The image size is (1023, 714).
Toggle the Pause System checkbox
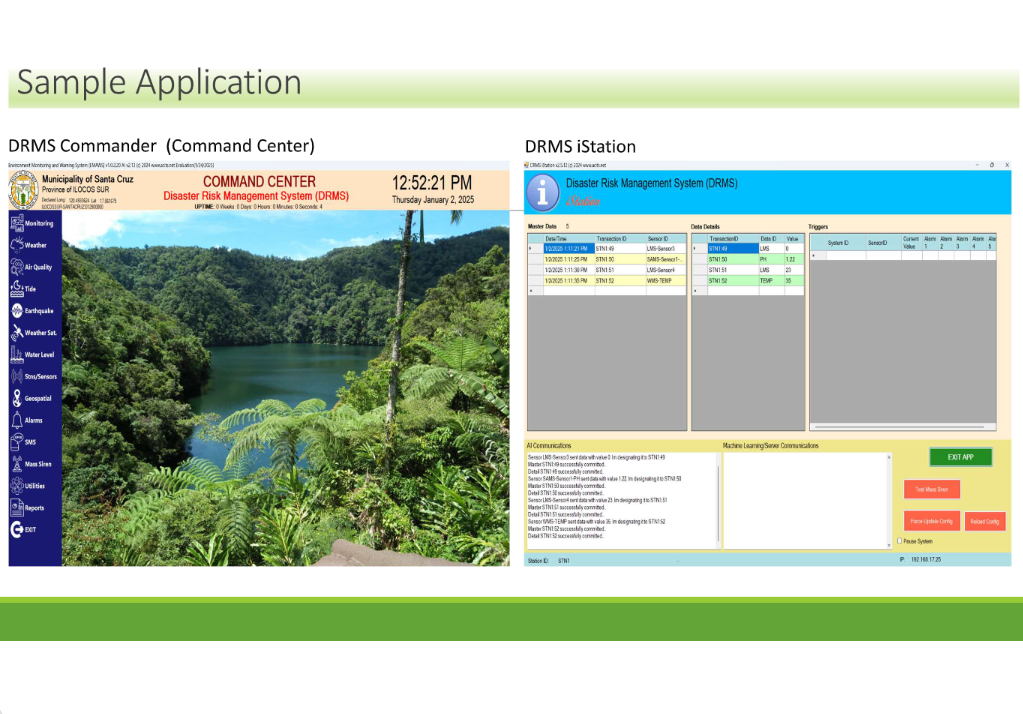tap(899, 541)
